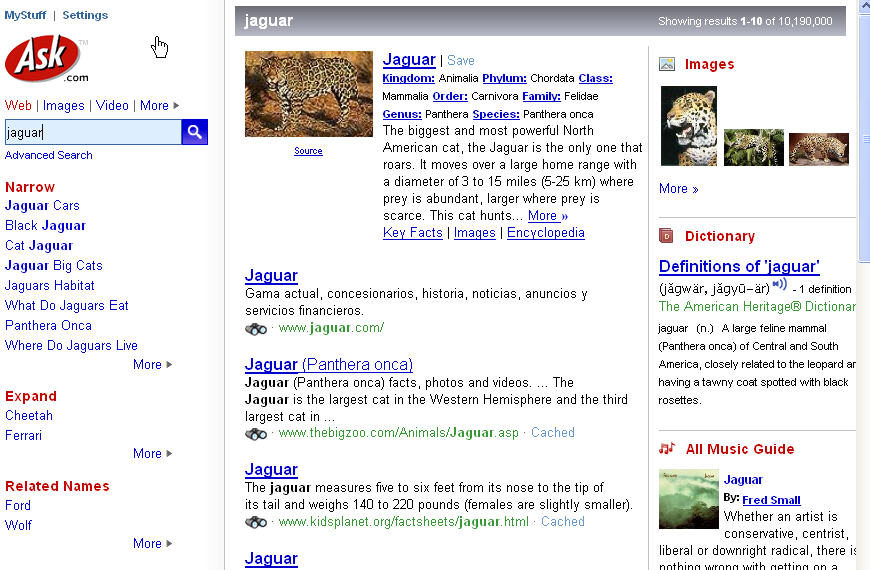Screen dimensions: 870x570
Task: Narrow search to Jaguar Cars
Action: (42, 205)
